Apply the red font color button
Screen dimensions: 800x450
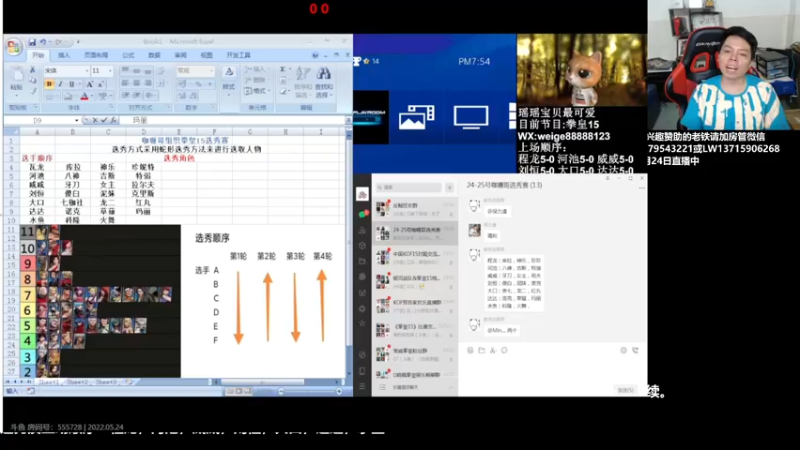(x=84, y=96)
